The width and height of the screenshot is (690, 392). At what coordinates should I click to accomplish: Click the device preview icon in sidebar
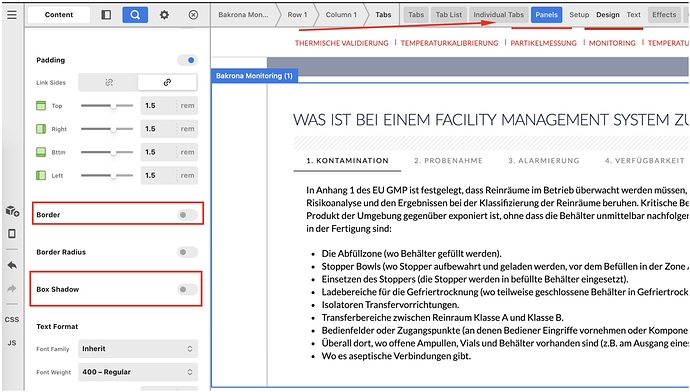click(x=12, y=233)
